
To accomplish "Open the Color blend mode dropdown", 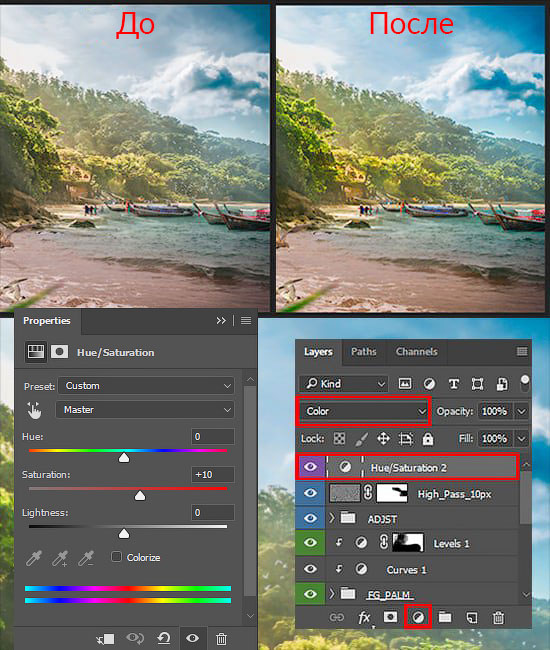I will pos(363,411).
